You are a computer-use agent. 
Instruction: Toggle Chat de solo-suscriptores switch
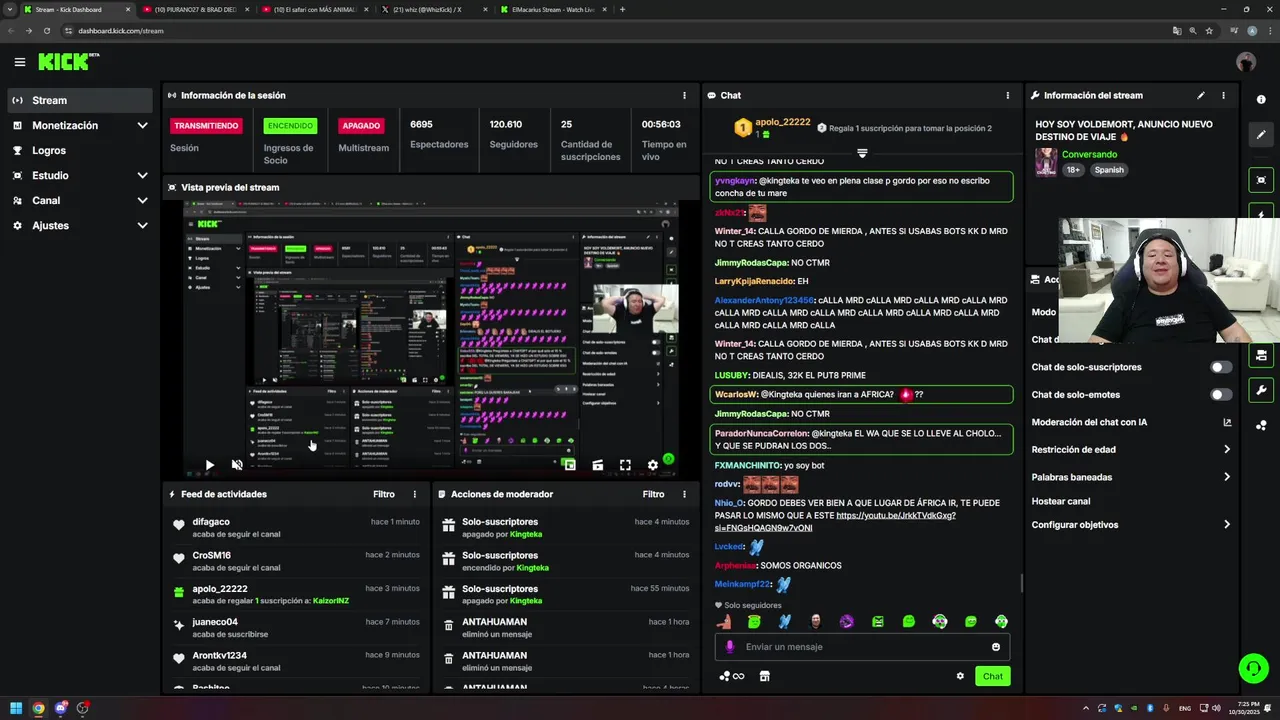click(x=1221, y=367)
